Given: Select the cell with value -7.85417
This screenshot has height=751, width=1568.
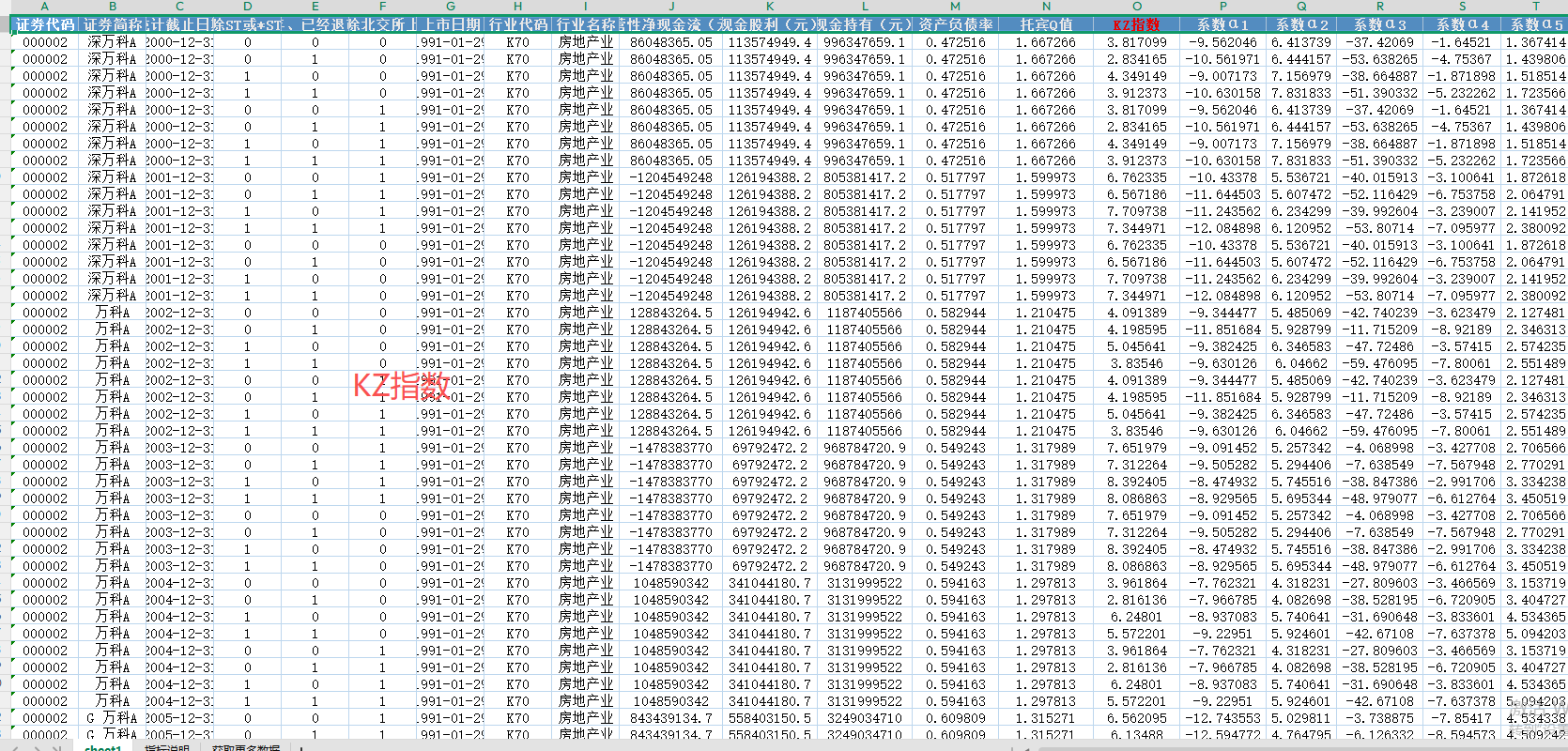Looking at the screenshot, I should 1462,718.
